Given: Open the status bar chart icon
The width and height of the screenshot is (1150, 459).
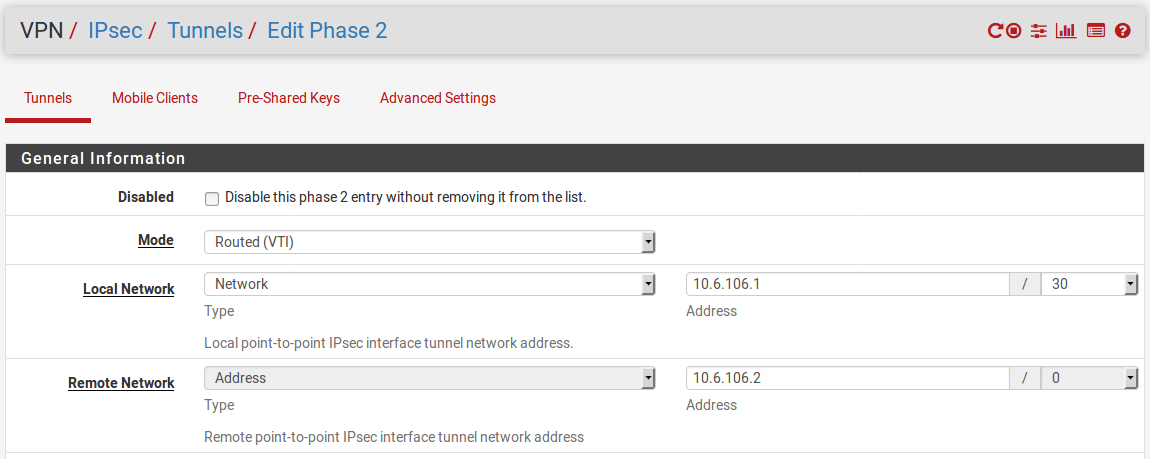Looking at the screenshot, I should point(1066,31).
